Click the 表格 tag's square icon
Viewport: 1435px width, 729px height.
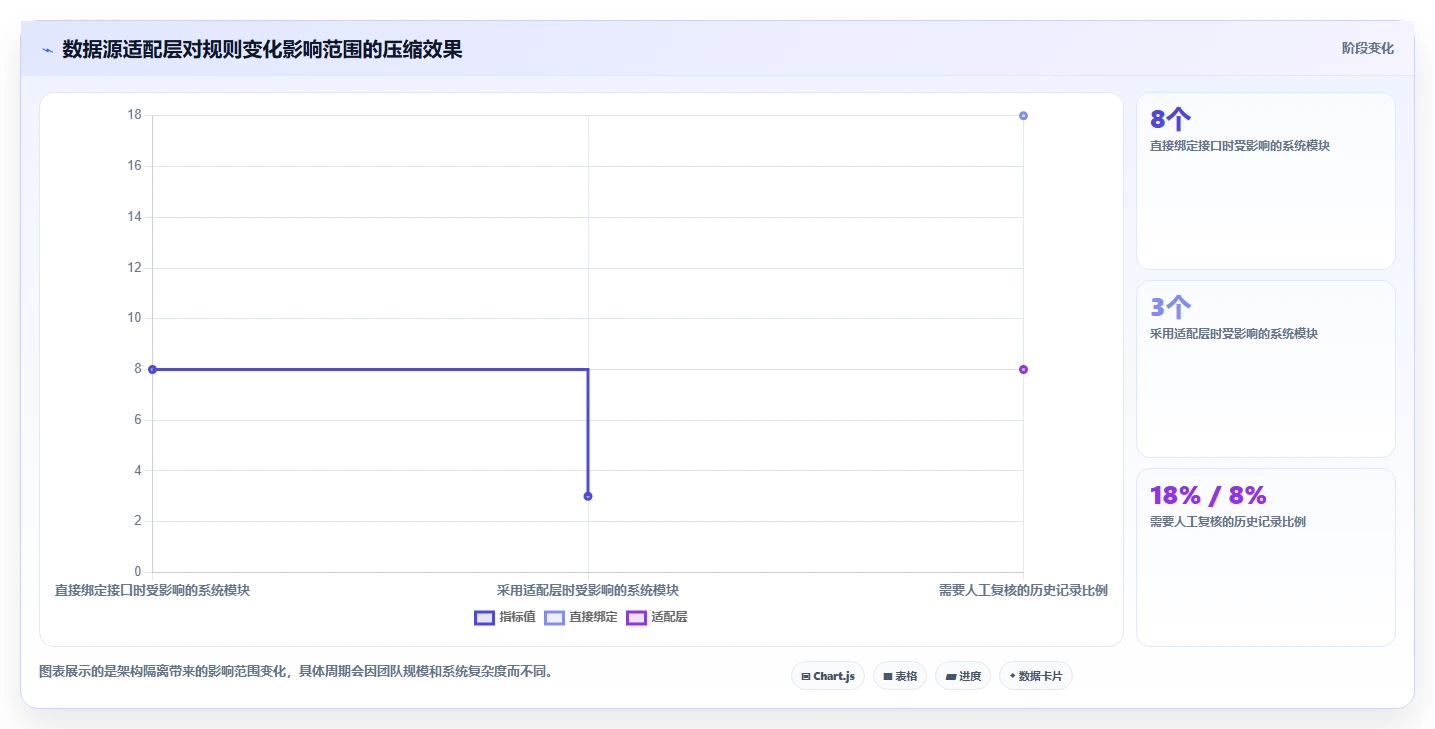click(x=888, y=677)
